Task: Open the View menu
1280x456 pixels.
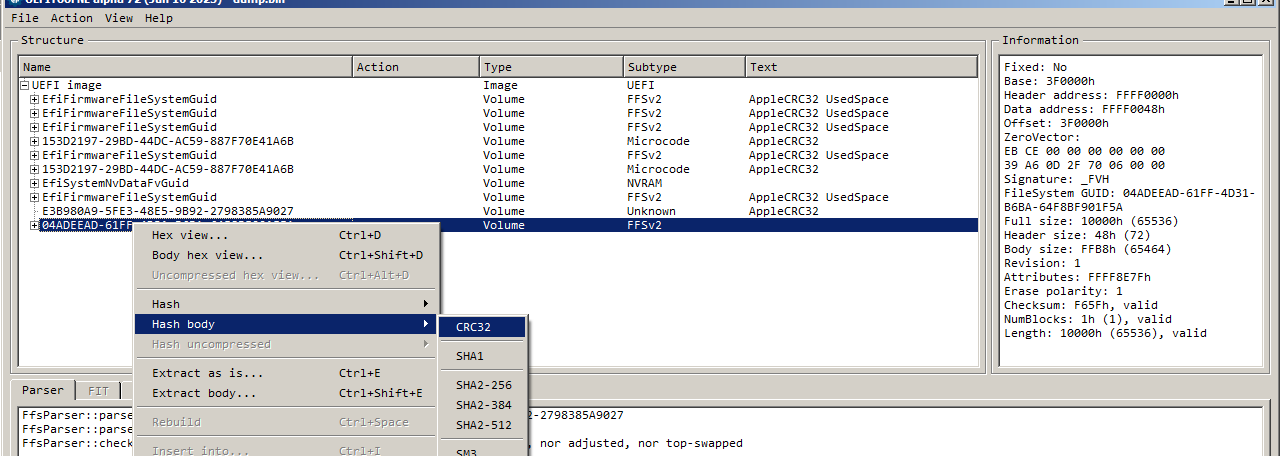Action: (119, 18)
